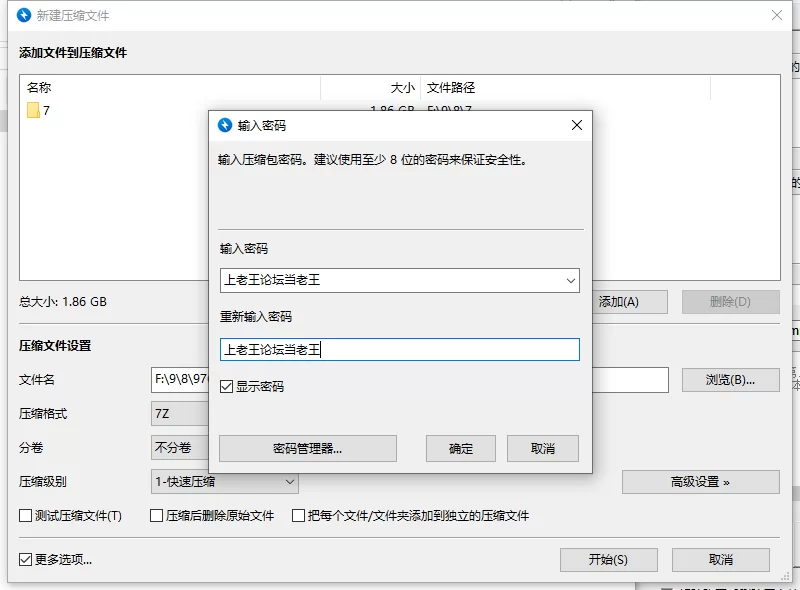Image resolution: width=800 pixels, height=590 pixels.
Task: Click the 压缩级别 label
Action: click(43, 481)
